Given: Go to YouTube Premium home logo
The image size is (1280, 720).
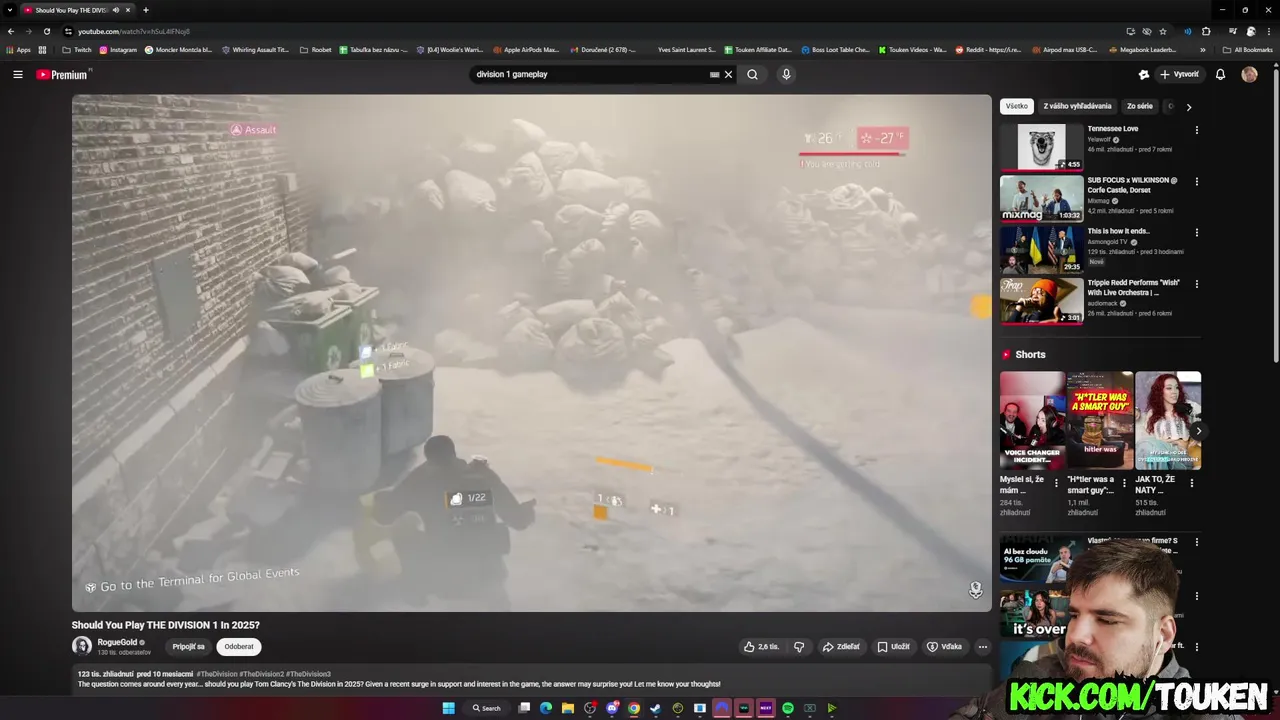Looking at the screenshot, I should coord(64,74).
